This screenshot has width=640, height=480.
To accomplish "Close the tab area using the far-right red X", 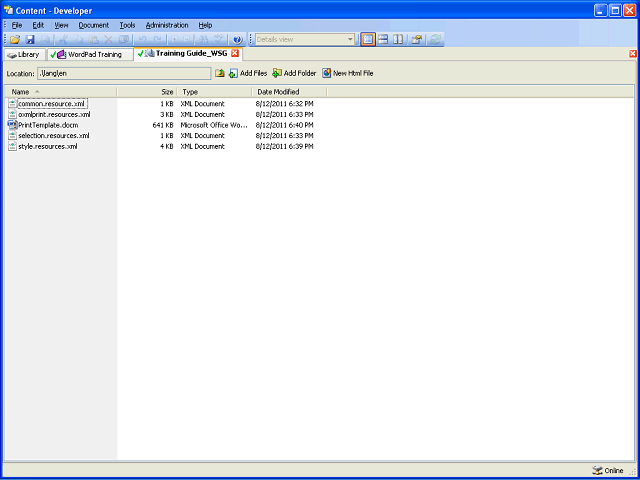I will point(633,54).
